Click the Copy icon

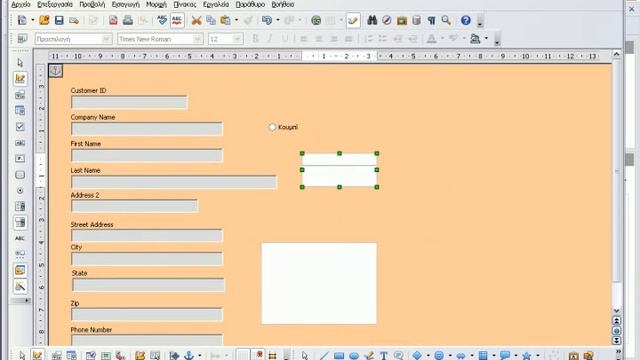(211, 20)
